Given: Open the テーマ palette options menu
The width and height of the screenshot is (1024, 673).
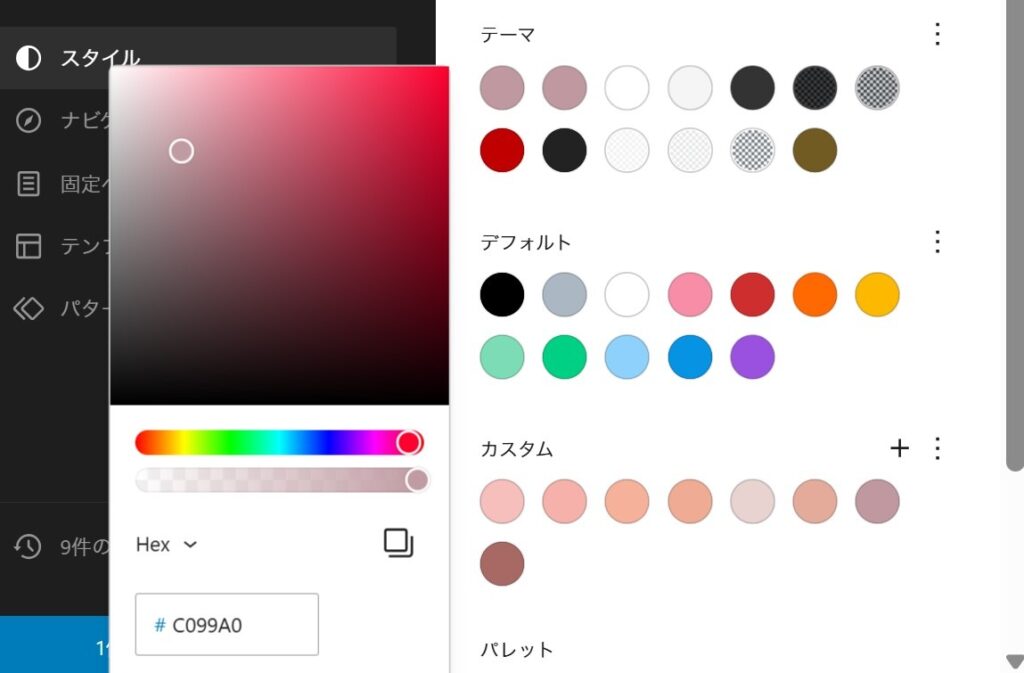Looking at the screenshot, I should pyautogui.click(x=937, y=34).
